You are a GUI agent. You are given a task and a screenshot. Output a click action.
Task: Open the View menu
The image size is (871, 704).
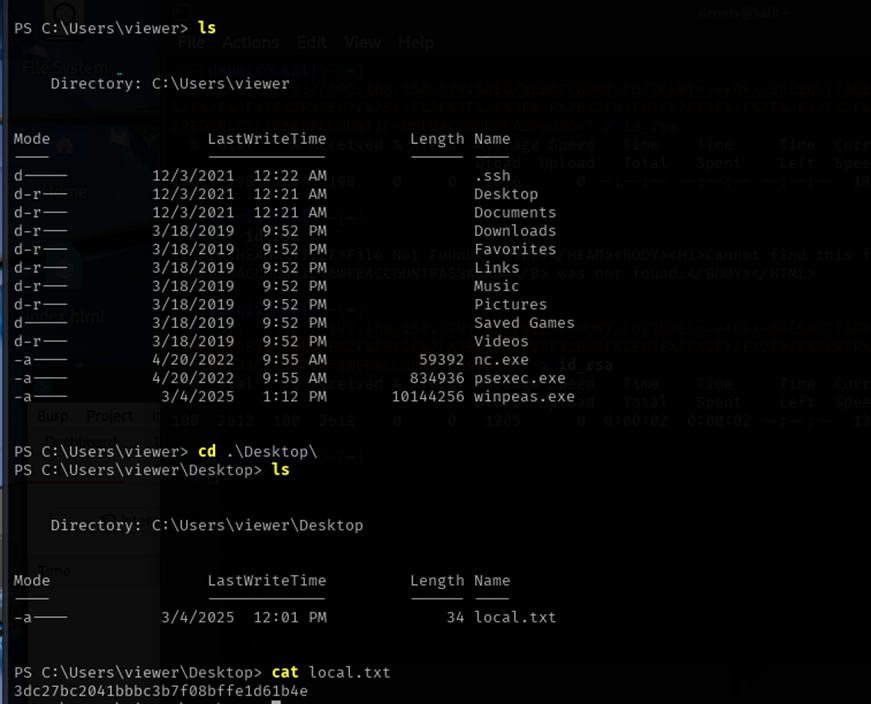[362, 43]
